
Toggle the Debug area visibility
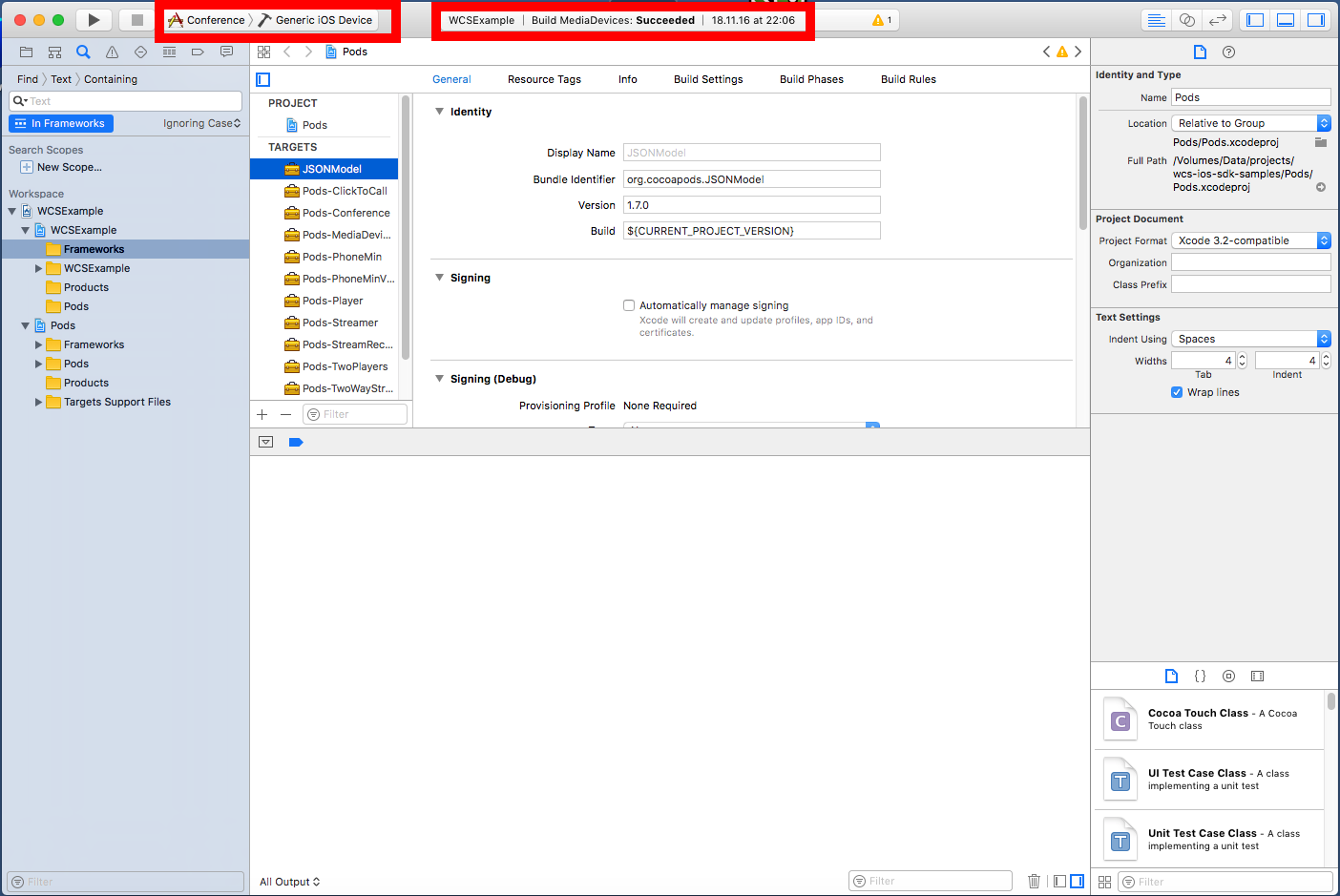coord(1286,20)
